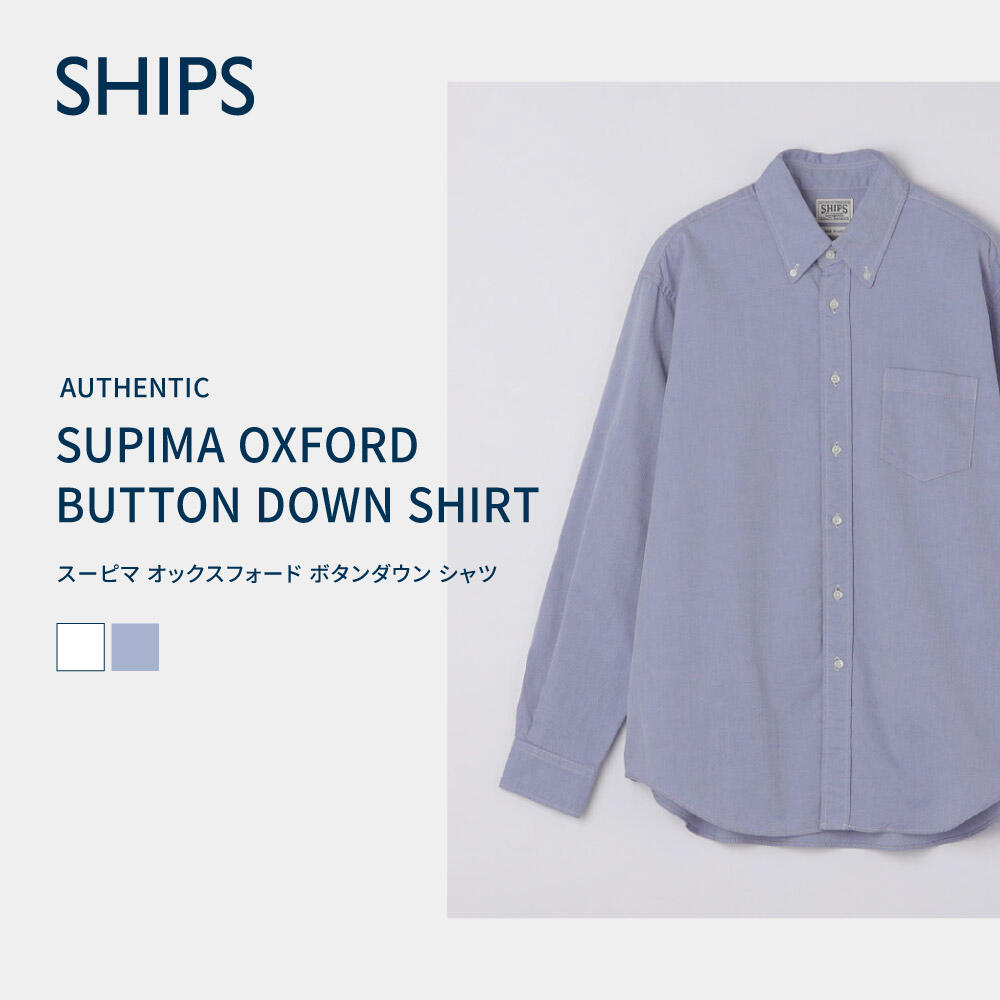This screenshot has width=1000, height=1000.
Task: Select the light blue color swatch
Action: coord(135,647)
